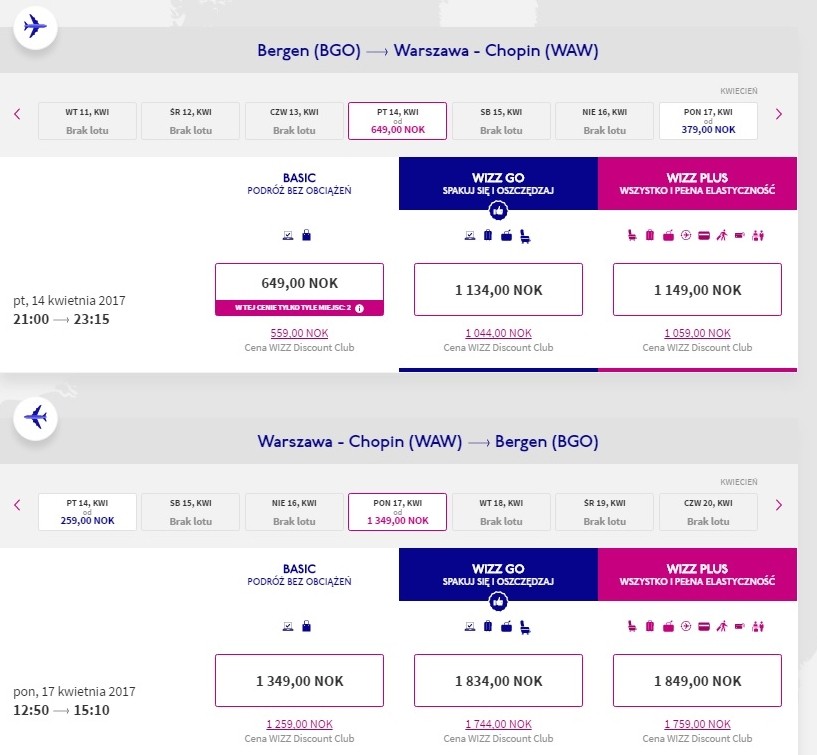Select PON 17, KWI date priced 379,00 NOK
817x755 pixels.
pos(708,121)
